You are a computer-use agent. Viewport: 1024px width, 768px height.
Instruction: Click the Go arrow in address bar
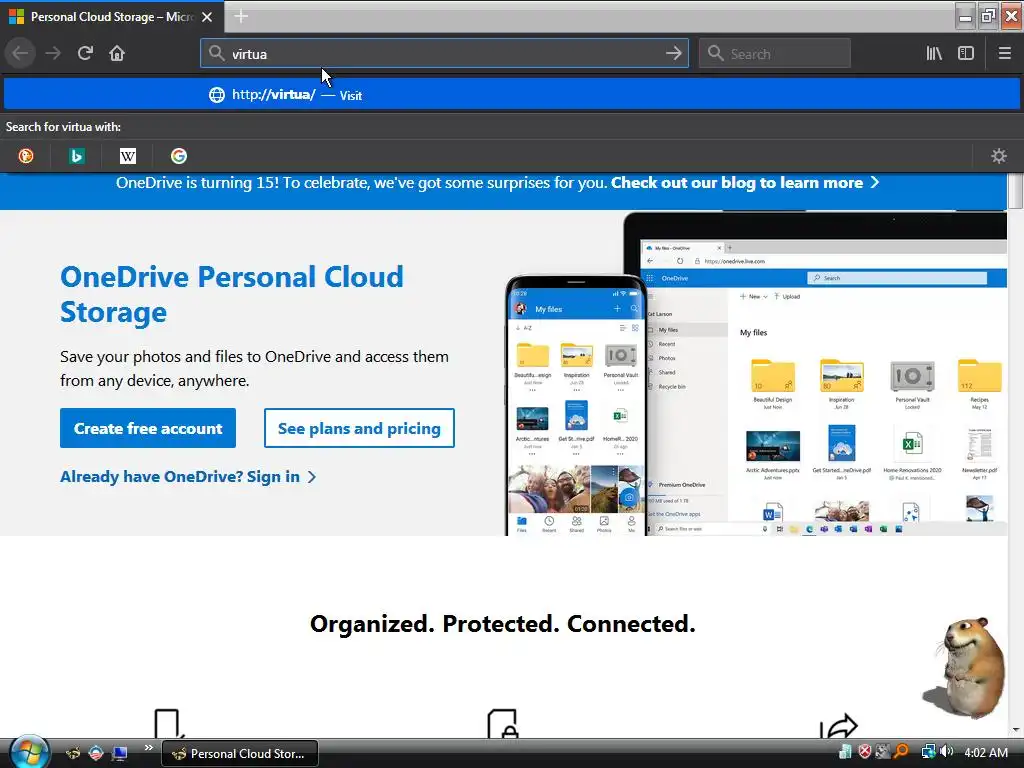coord(673,54)
